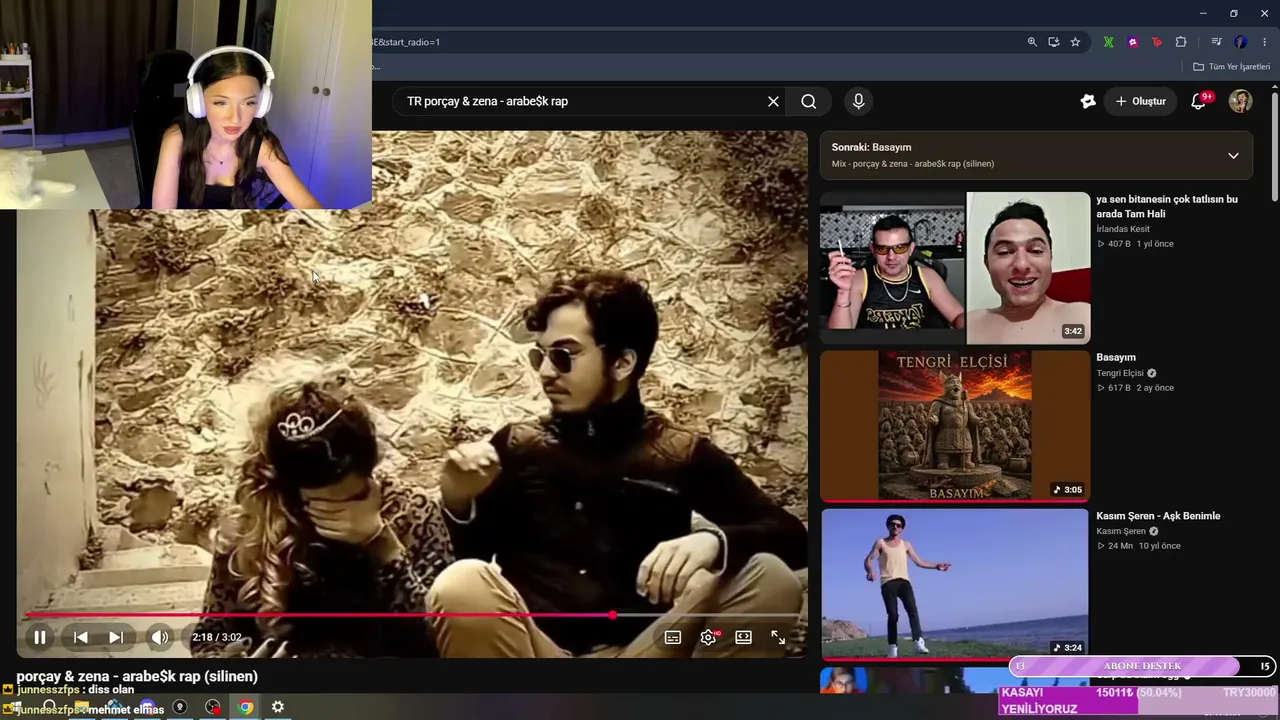1280x720 pixels.
Task: Switch player to theater mode
Action: coord(743,637)
